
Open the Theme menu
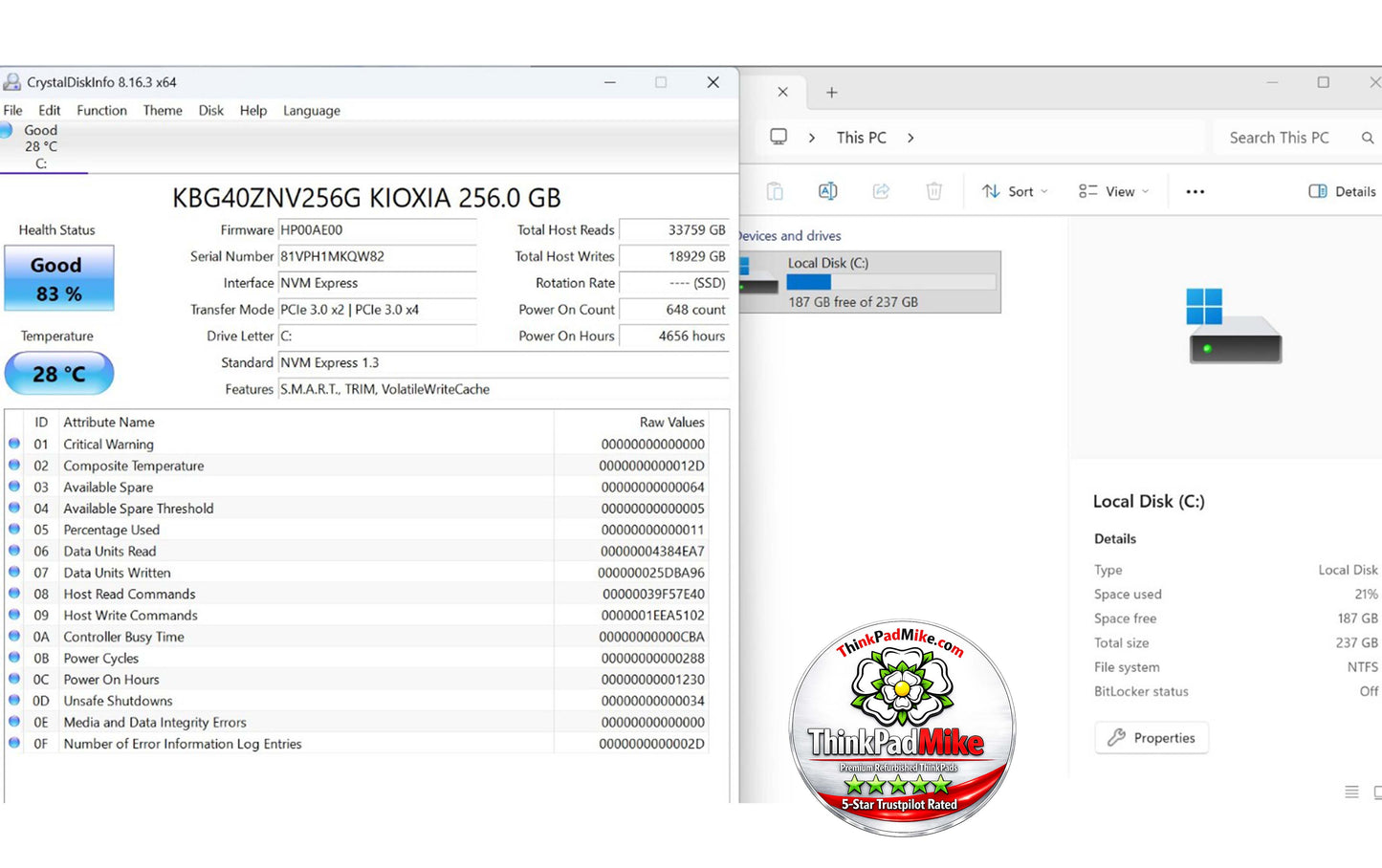coord(163,111)
